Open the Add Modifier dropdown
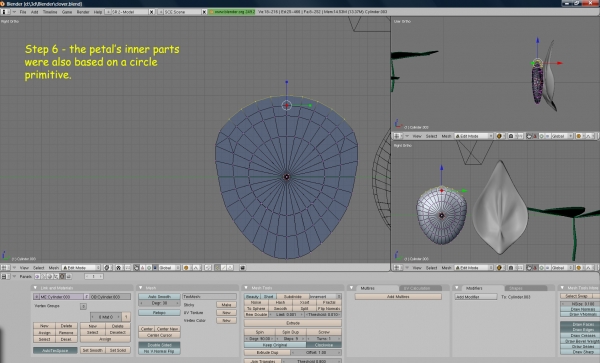 [x=476, y=296]
